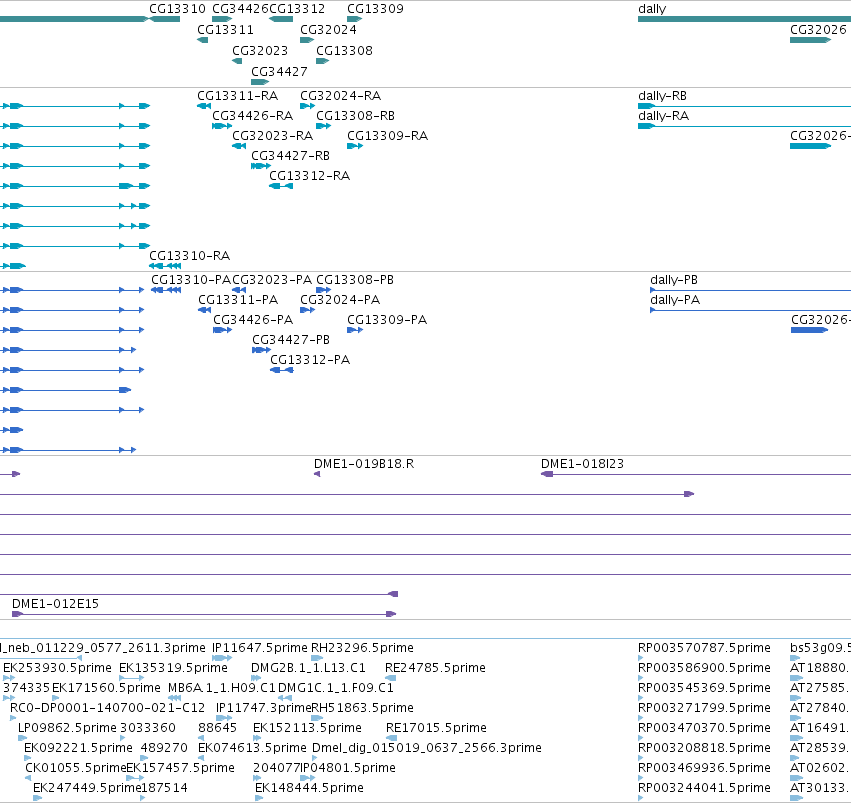The width and height of the screenshot is (851, 803).
Task: Open the CG13309-RA transcript label
Action: (x=388, y=136)
